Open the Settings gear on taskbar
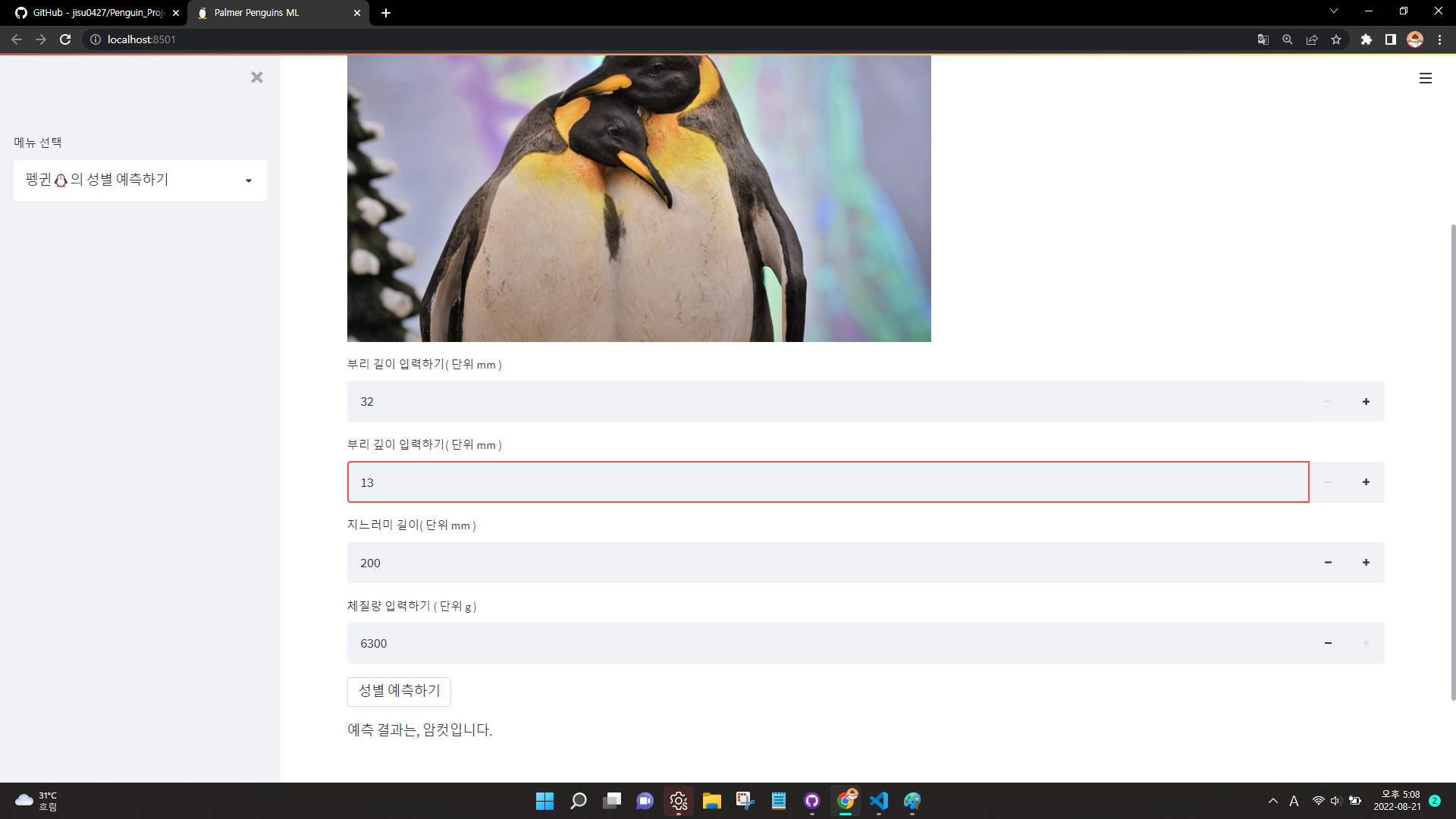The image size is (1456, 819). [x=679, y=801]
